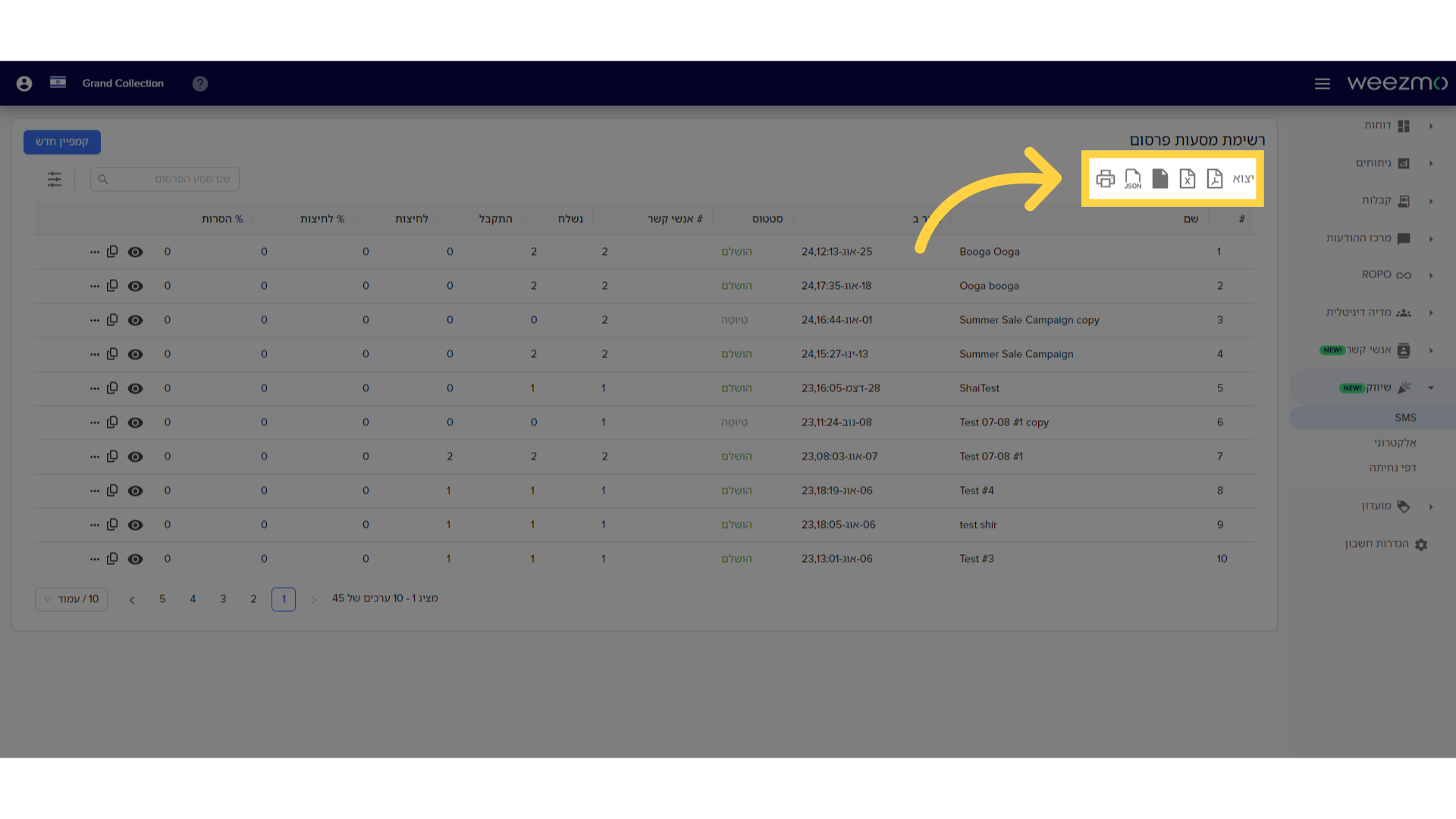Screen dimensions: 1456x819
Task: Open הגדרות חשבון account settings
Action: [1385, 544]
